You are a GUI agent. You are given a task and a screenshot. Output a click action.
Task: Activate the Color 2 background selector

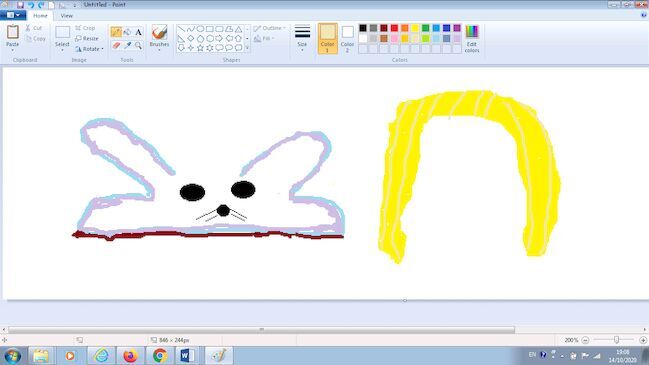347,38
